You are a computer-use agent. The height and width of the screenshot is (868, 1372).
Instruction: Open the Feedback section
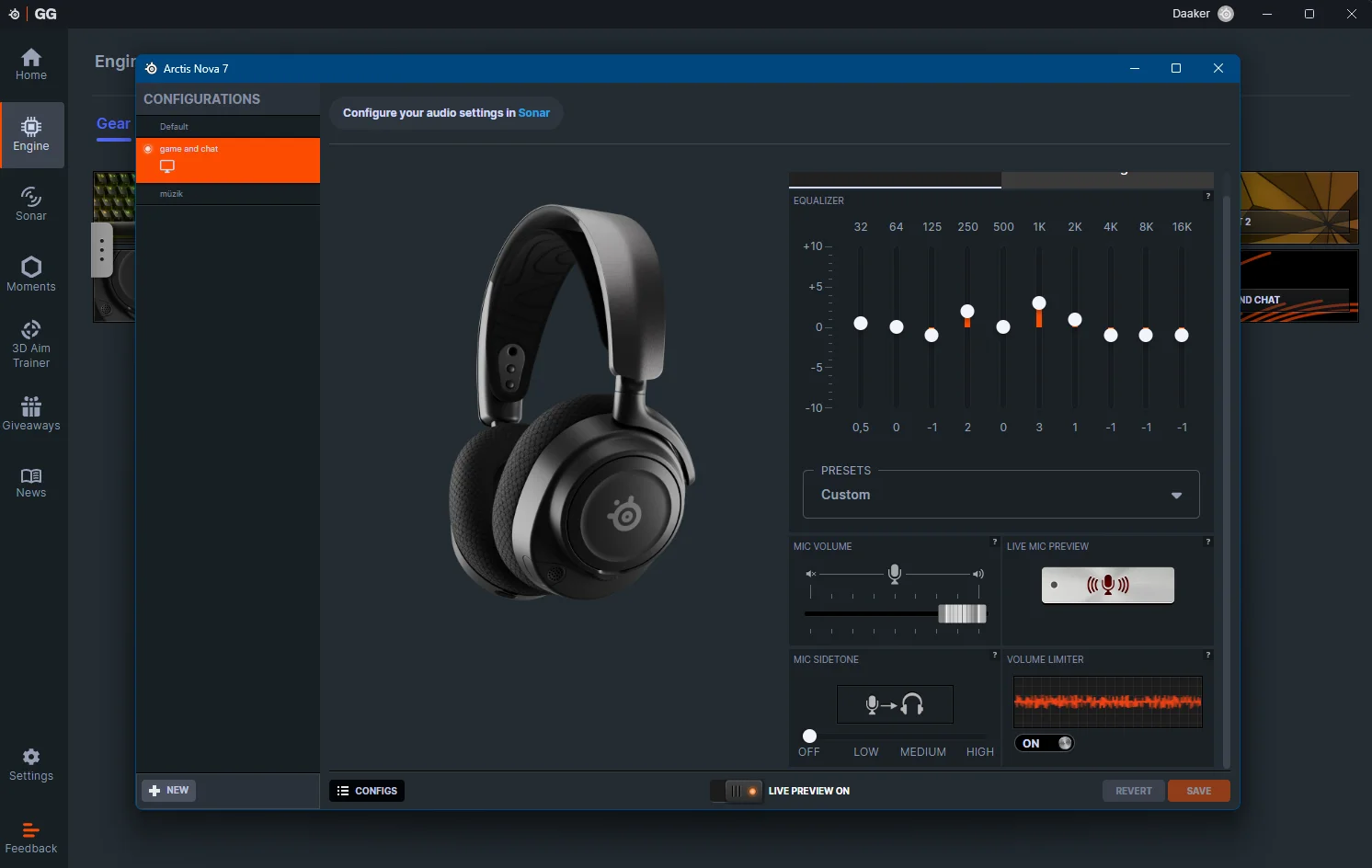[31, 837]
